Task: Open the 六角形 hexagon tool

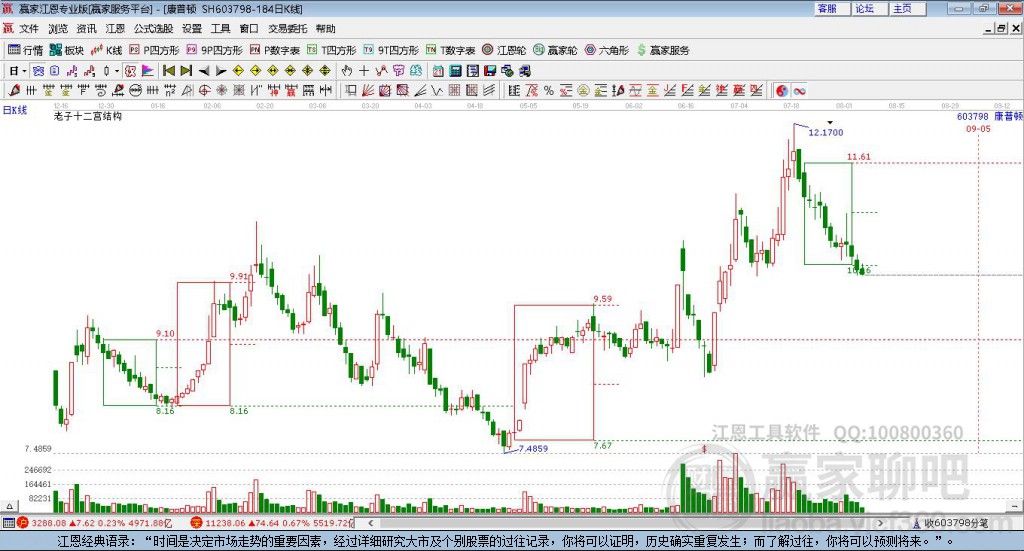Action: tap(607, 50)
